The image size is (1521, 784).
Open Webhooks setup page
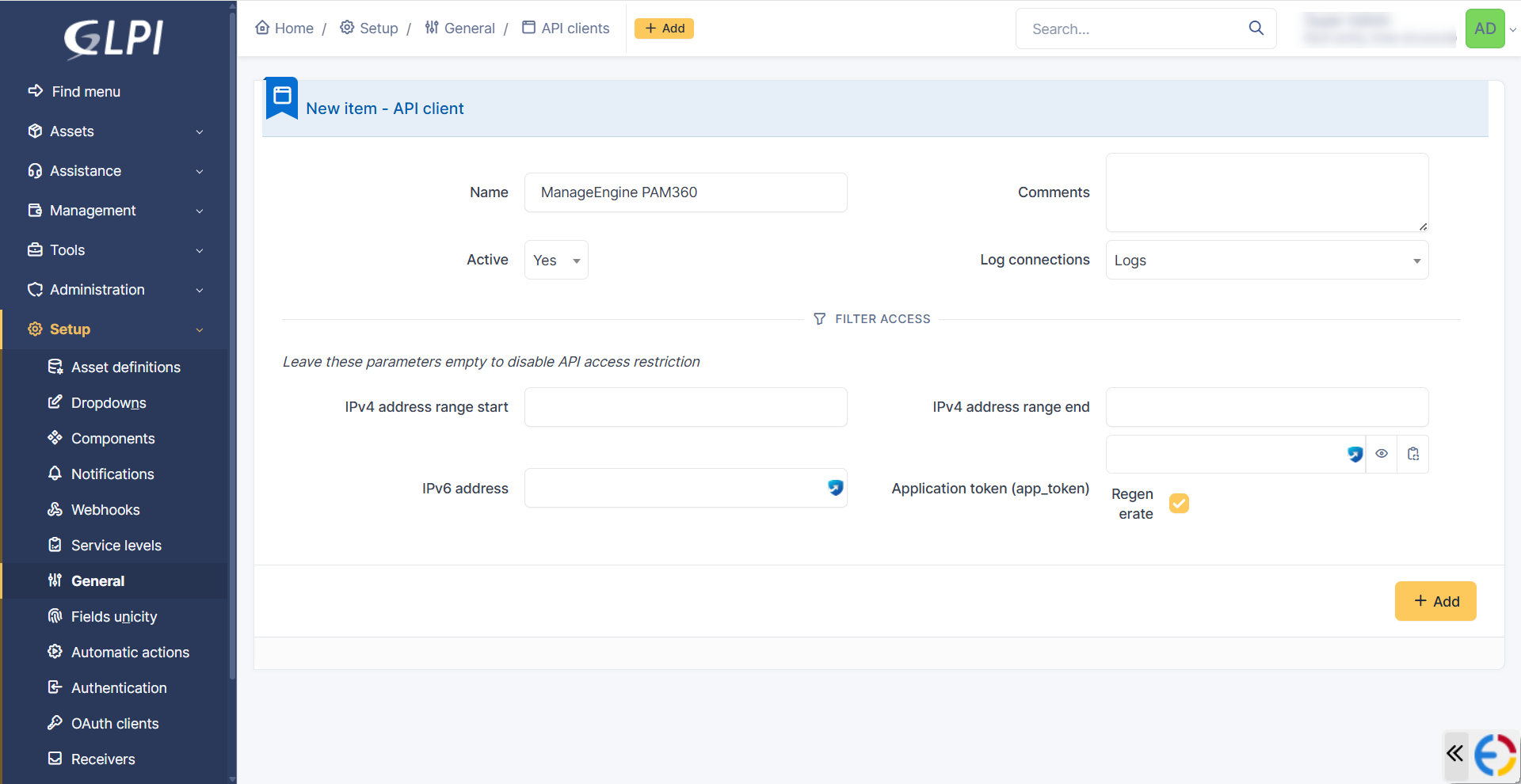[x=105, y=509]
